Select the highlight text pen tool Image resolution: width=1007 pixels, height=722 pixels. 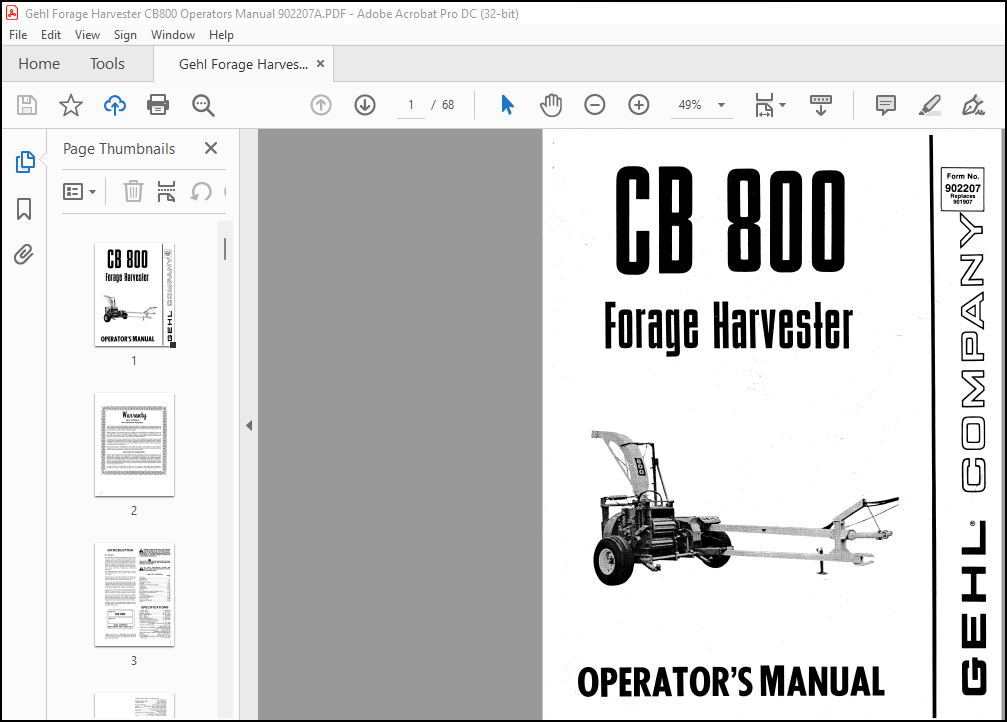click(929, 105)
